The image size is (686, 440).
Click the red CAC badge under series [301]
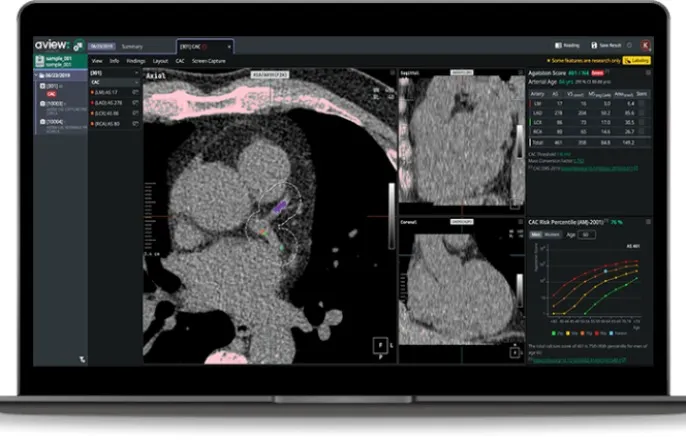click(x=51, y=94)
